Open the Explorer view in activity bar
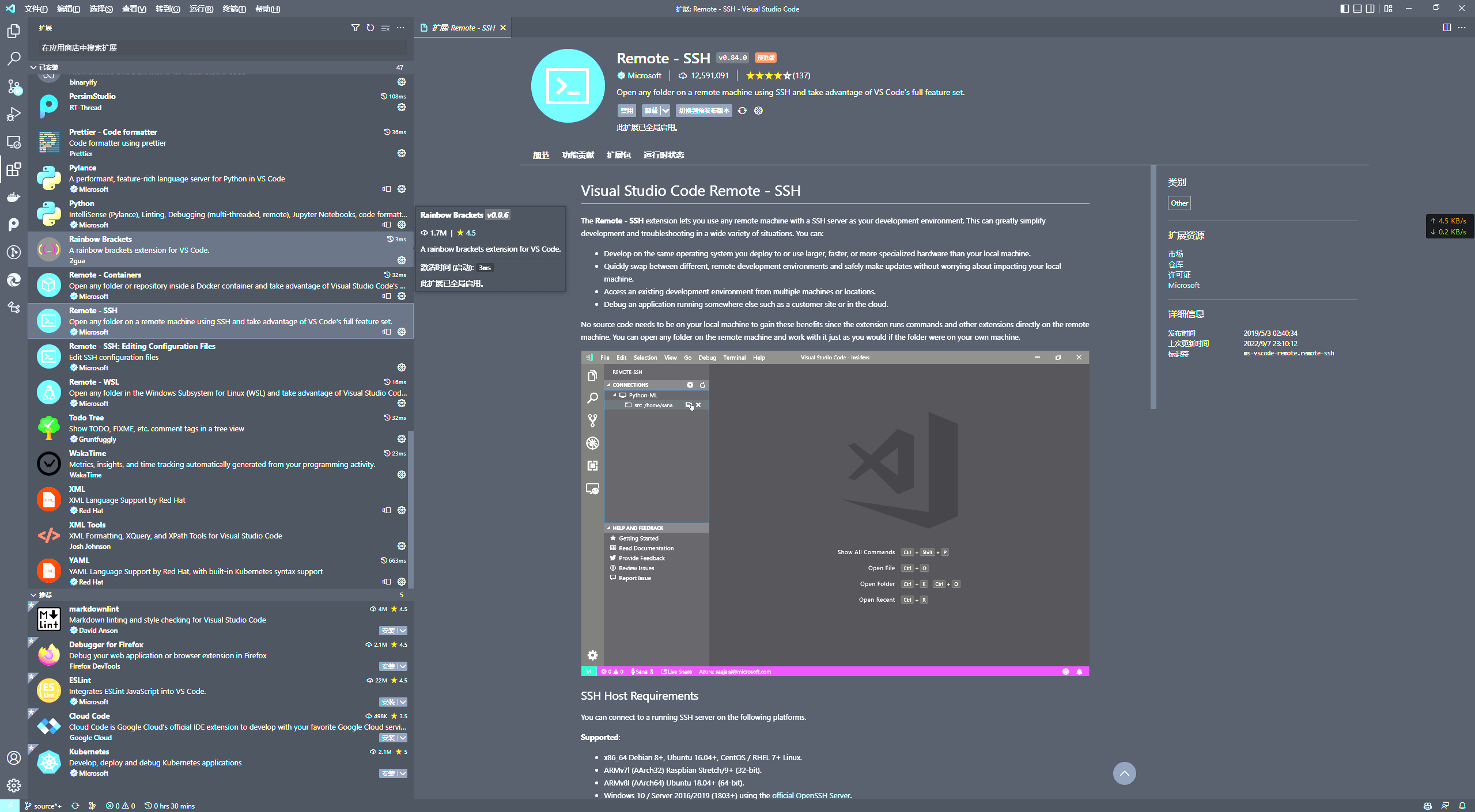This screenshot has width=1475, height=812. pos(14,31)
